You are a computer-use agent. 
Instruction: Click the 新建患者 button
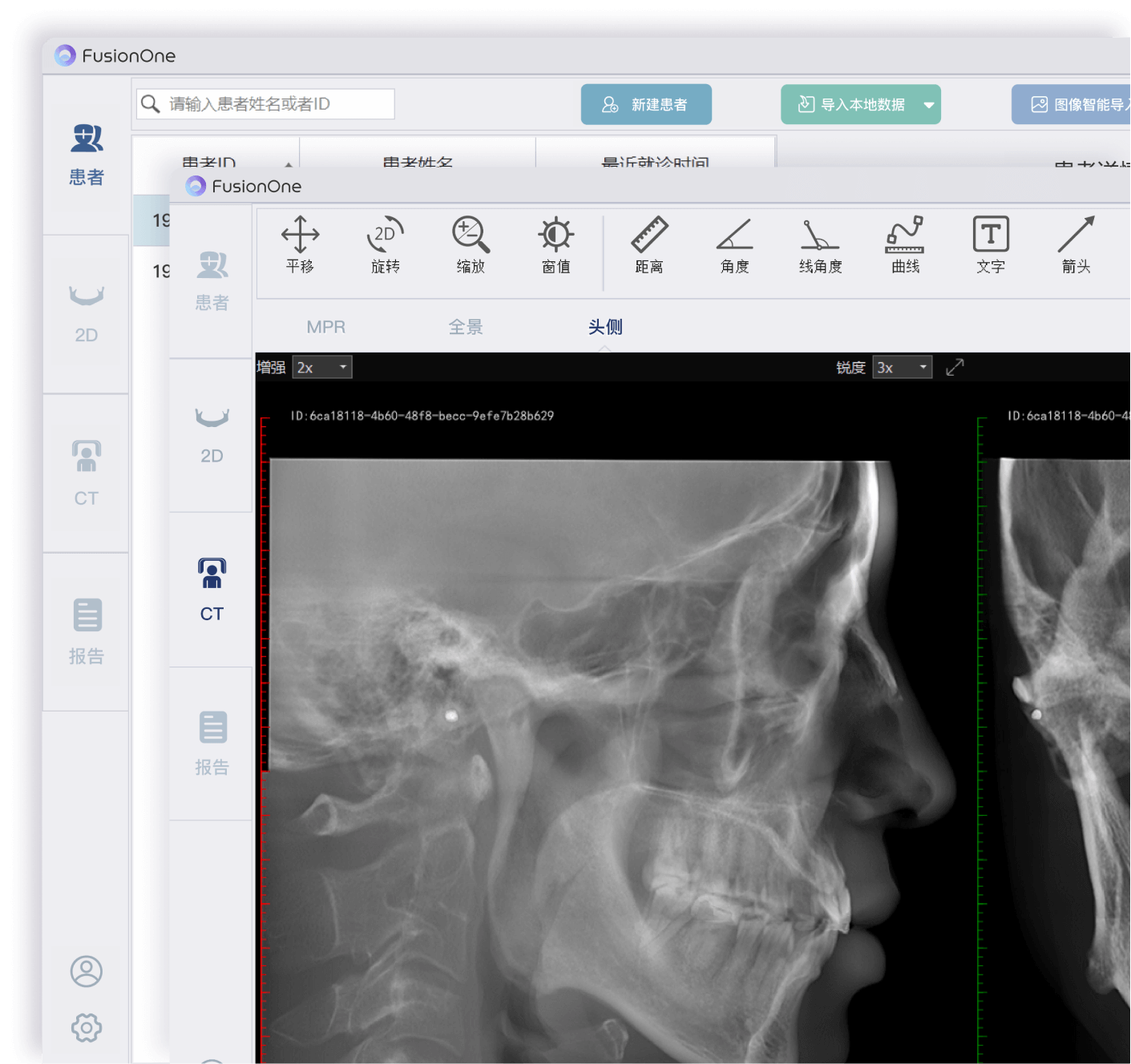point(646,105)
